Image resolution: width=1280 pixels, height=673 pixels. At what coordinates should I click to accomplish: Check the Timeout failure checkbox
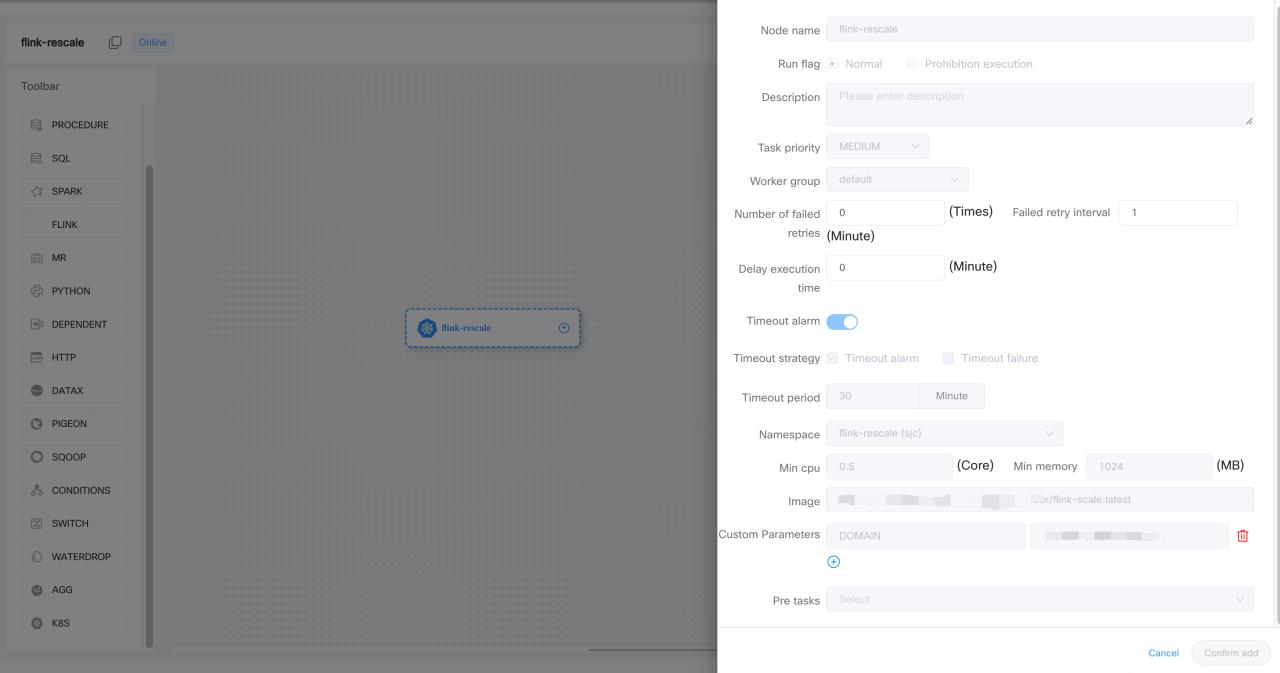948,358
